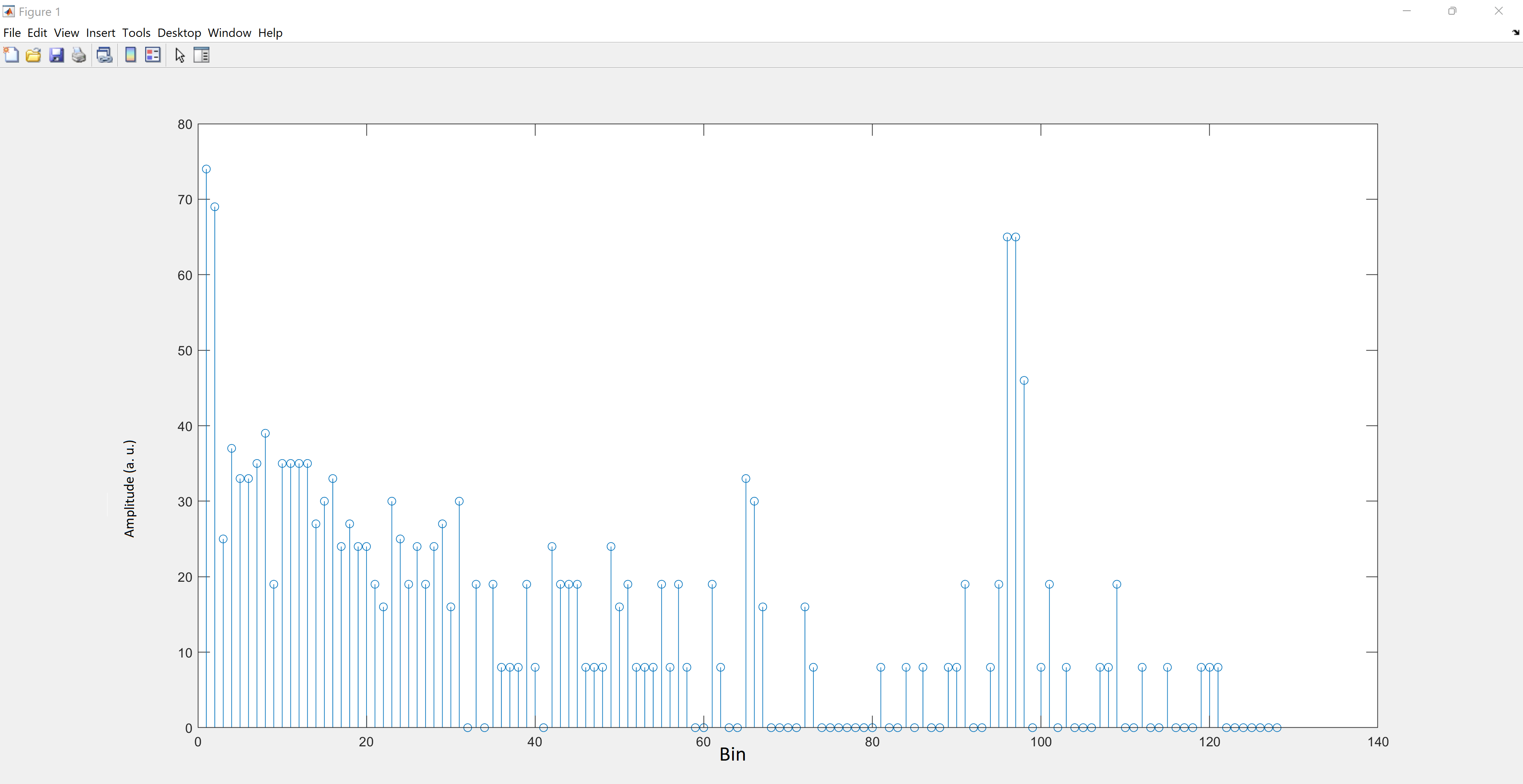This screenshot has width=1523, height=784.
Task: Click the New Figure icon
Action: point(11,55)
